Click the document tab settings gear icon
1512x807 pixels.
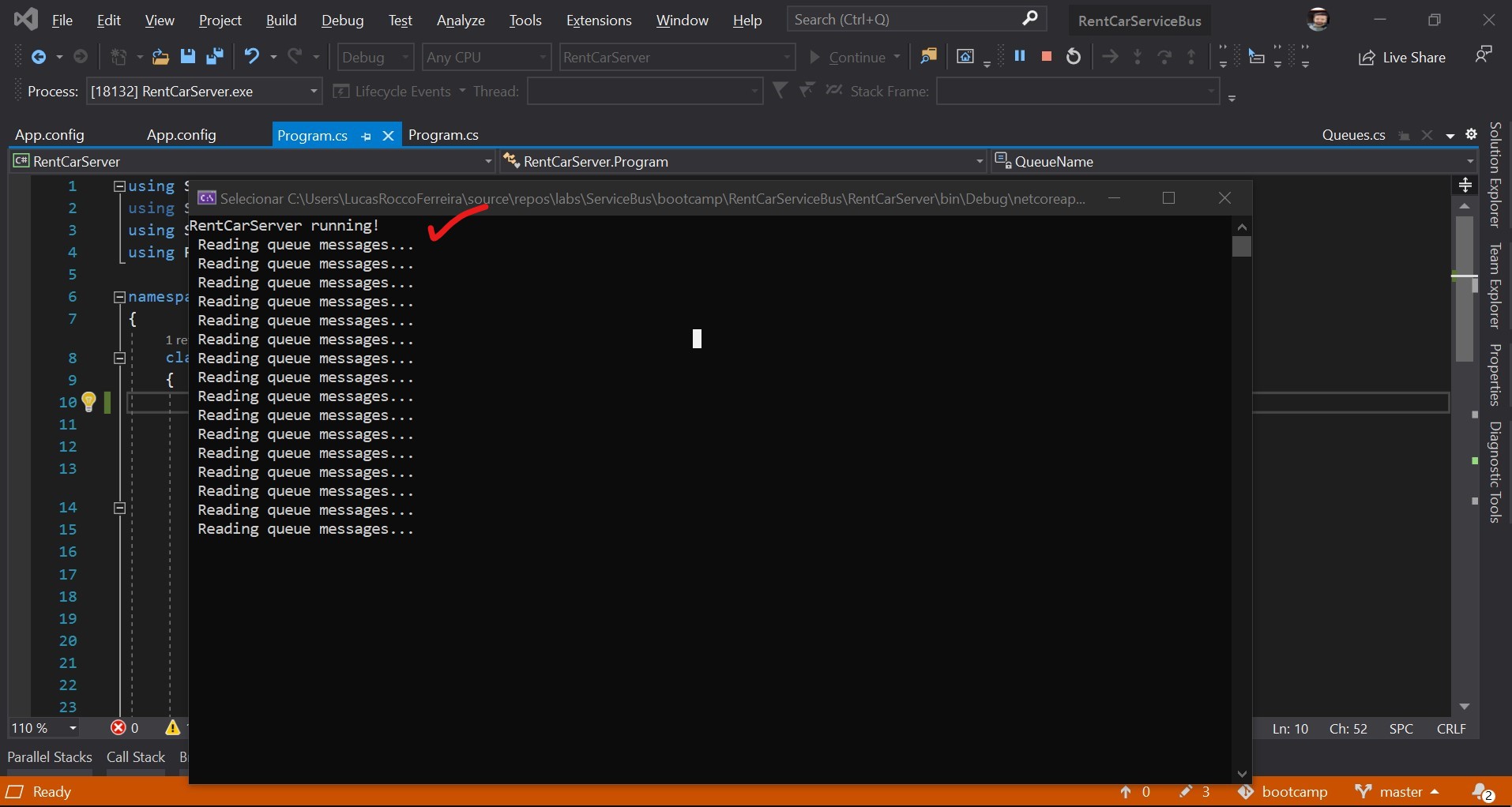click(1472, 134)
